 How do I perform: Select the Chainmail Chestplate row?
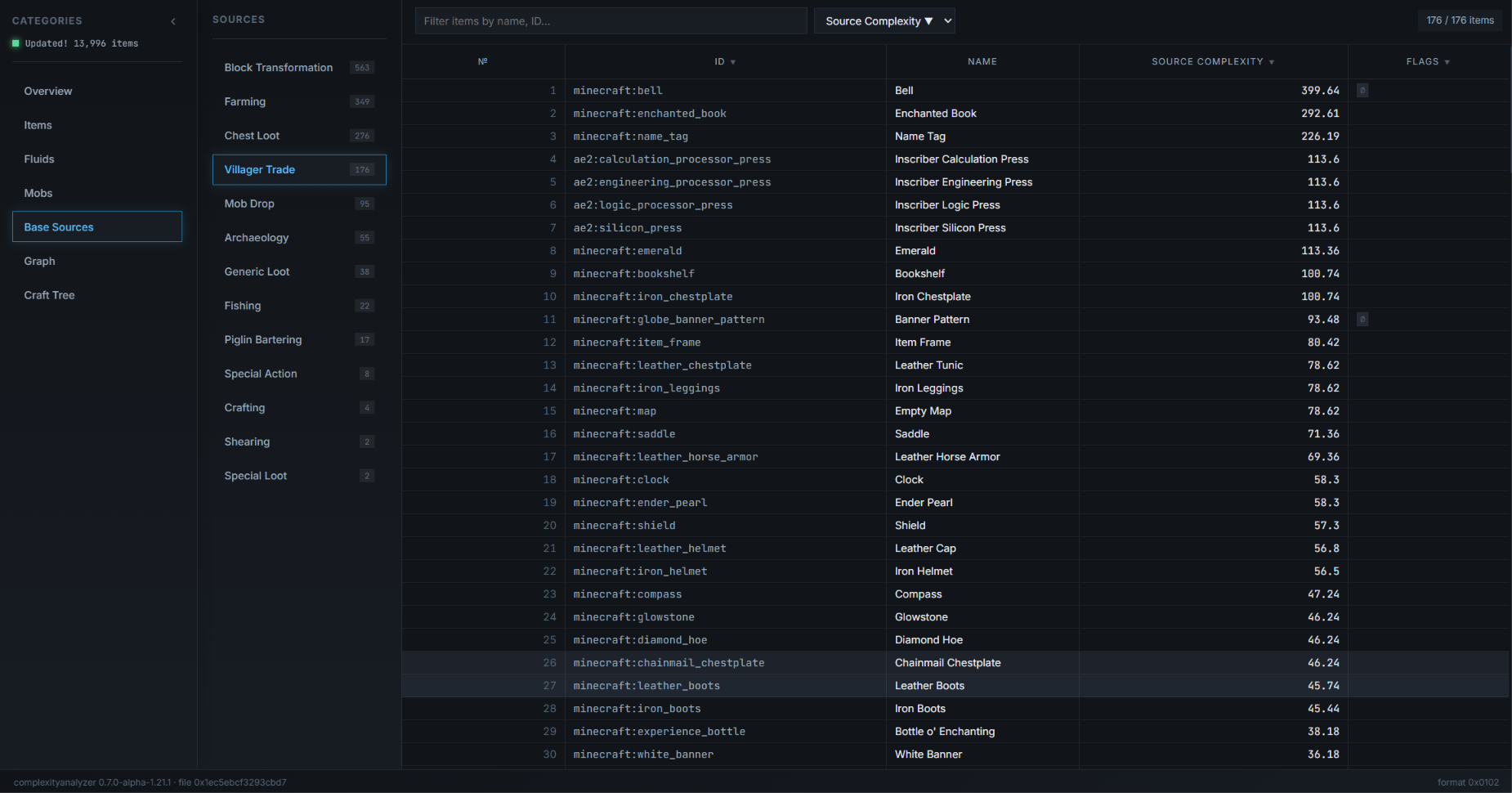[955, 663]
